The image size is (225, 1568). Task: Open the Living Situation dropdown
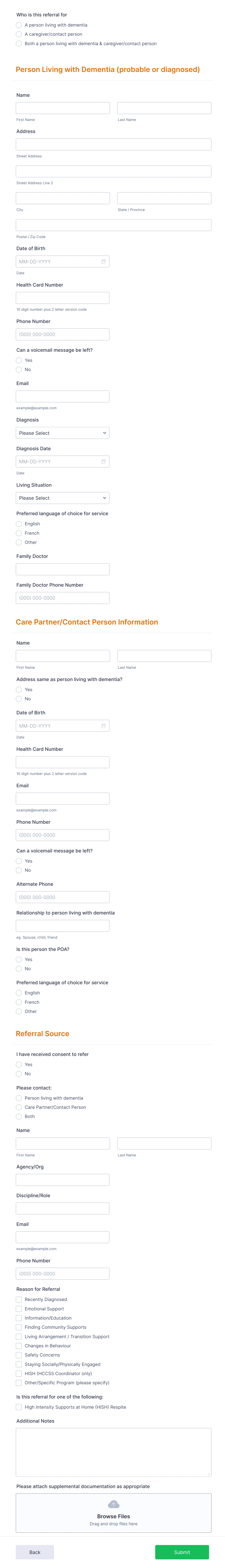(62, 497)
